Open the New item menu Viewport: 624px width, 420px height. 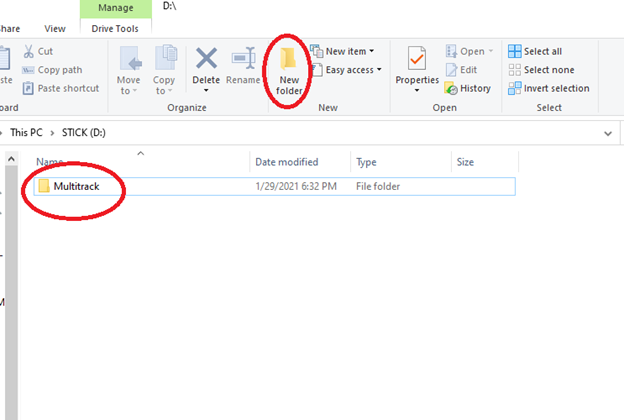tap(342, 51)
